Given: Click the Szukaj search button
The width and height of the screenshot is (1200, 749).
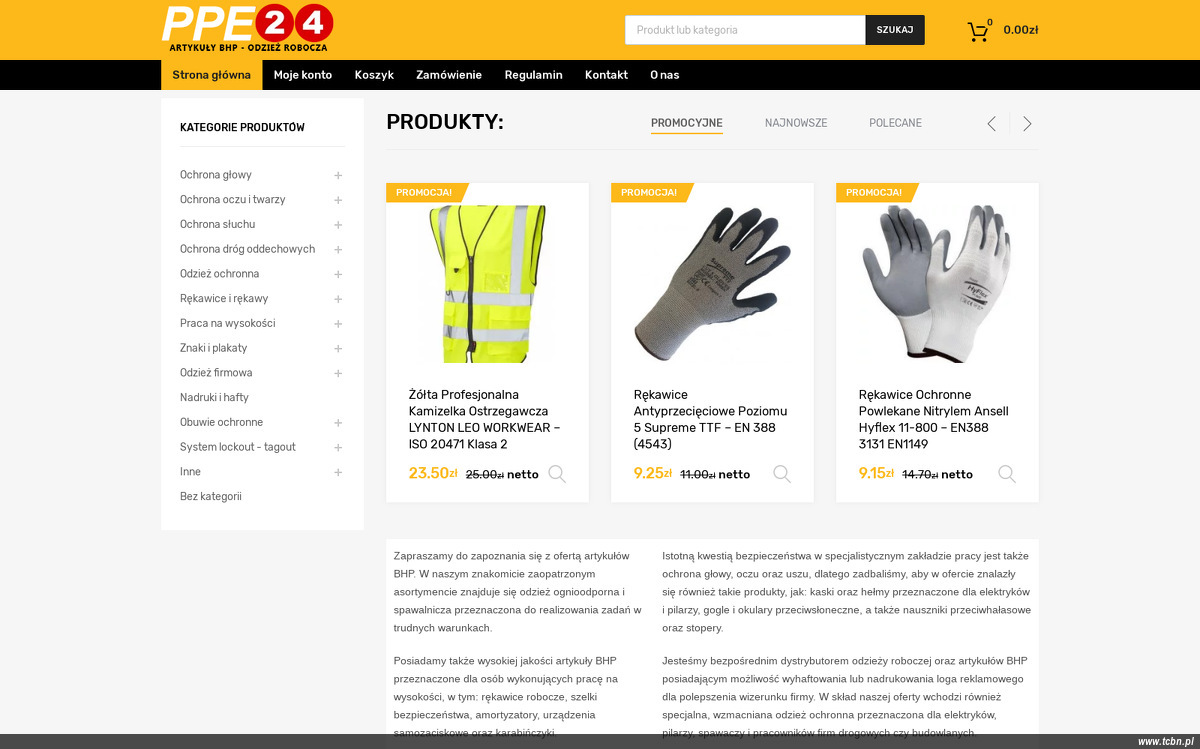Looking at the screenshot, I should pos(895,30).
